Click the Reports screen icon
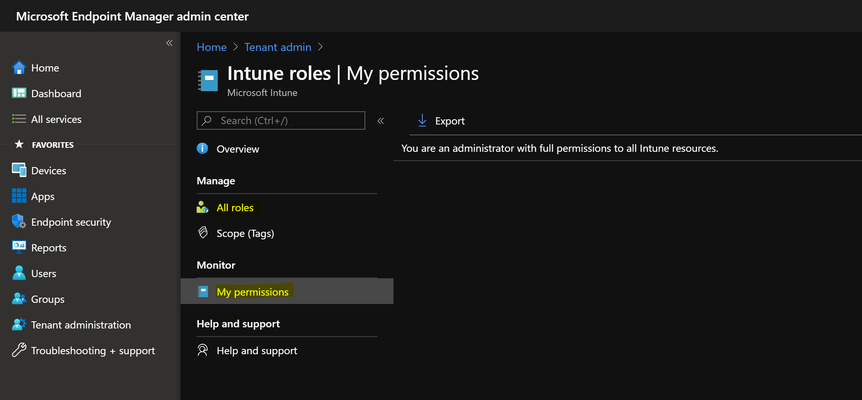This screenshot has width=862, height=400. [19, 248]
